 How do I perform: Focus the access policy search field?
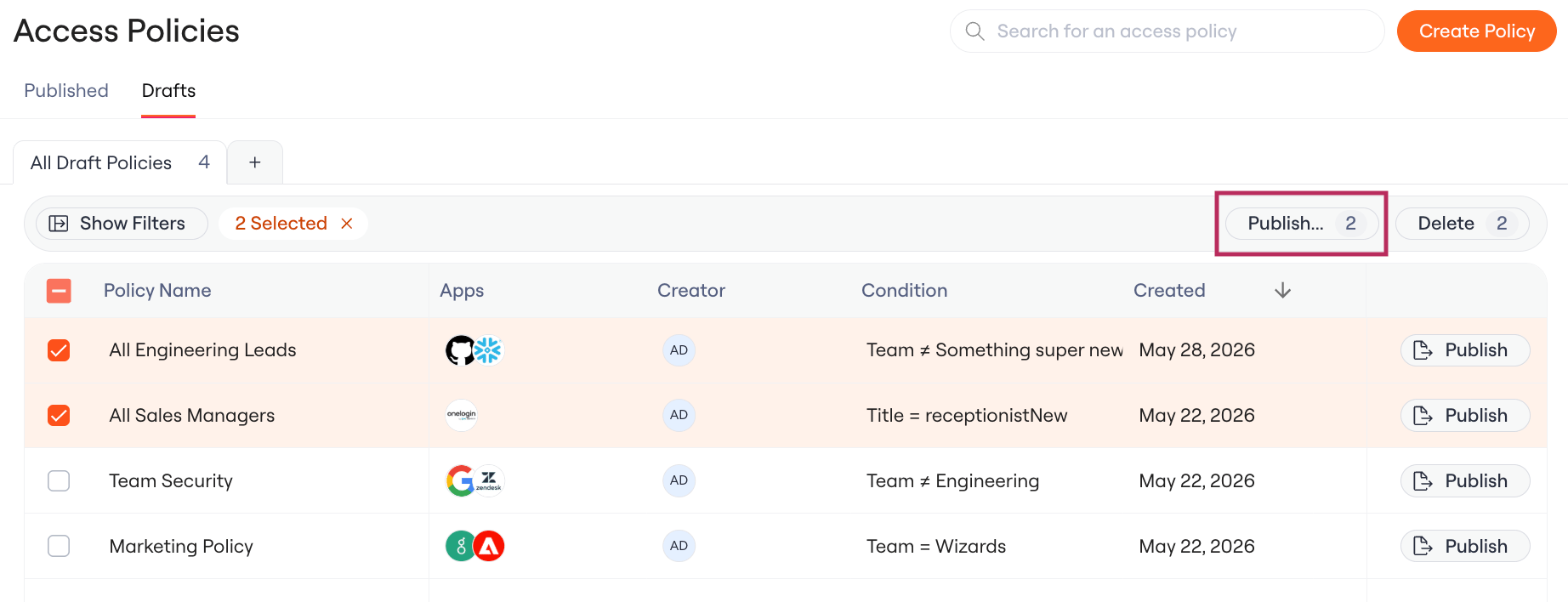pyautogui.click(x=1167, y=31)
